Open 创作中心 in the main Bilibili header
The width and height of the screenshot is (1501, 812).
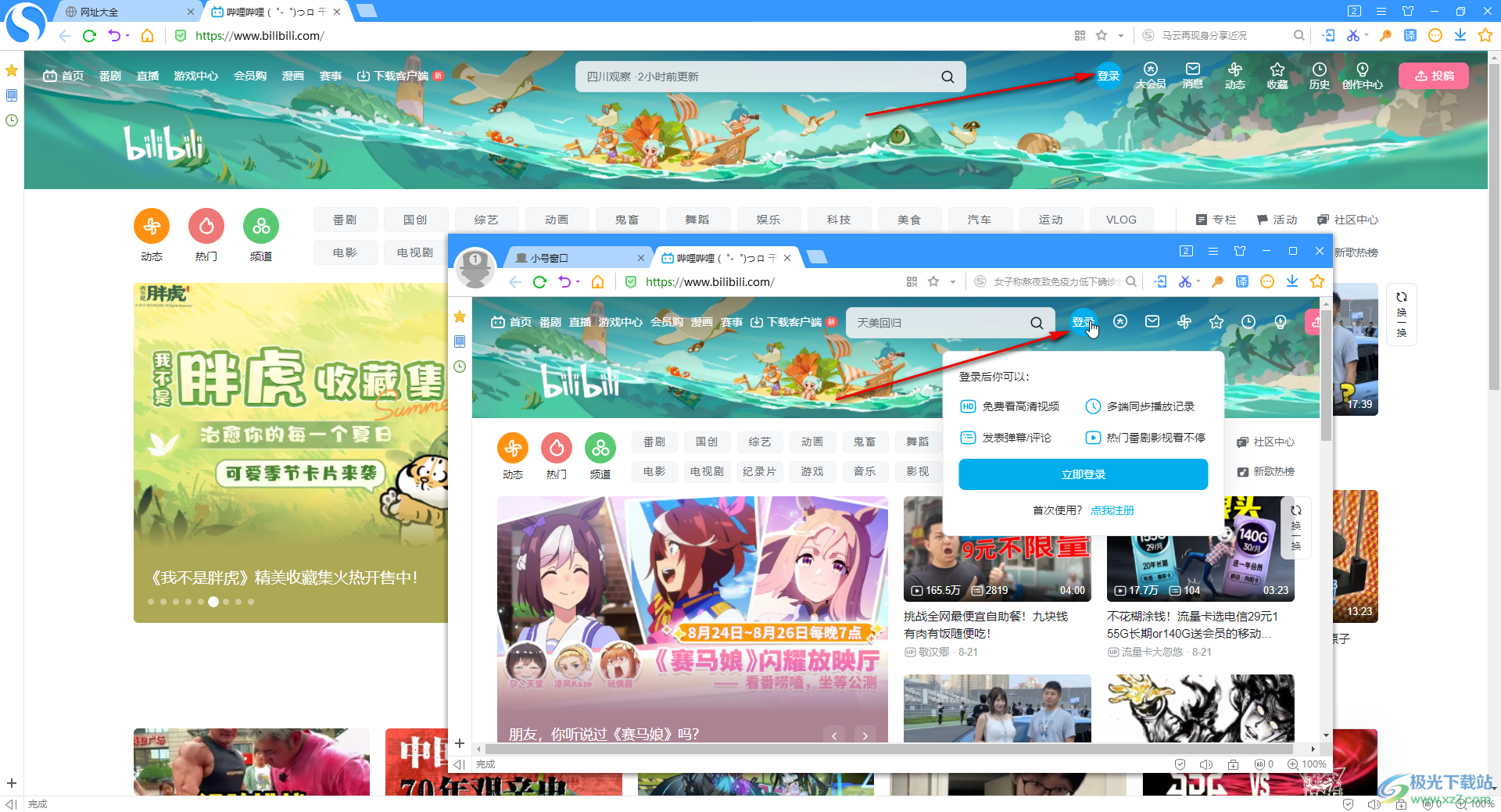click(x=1363, y=75)
